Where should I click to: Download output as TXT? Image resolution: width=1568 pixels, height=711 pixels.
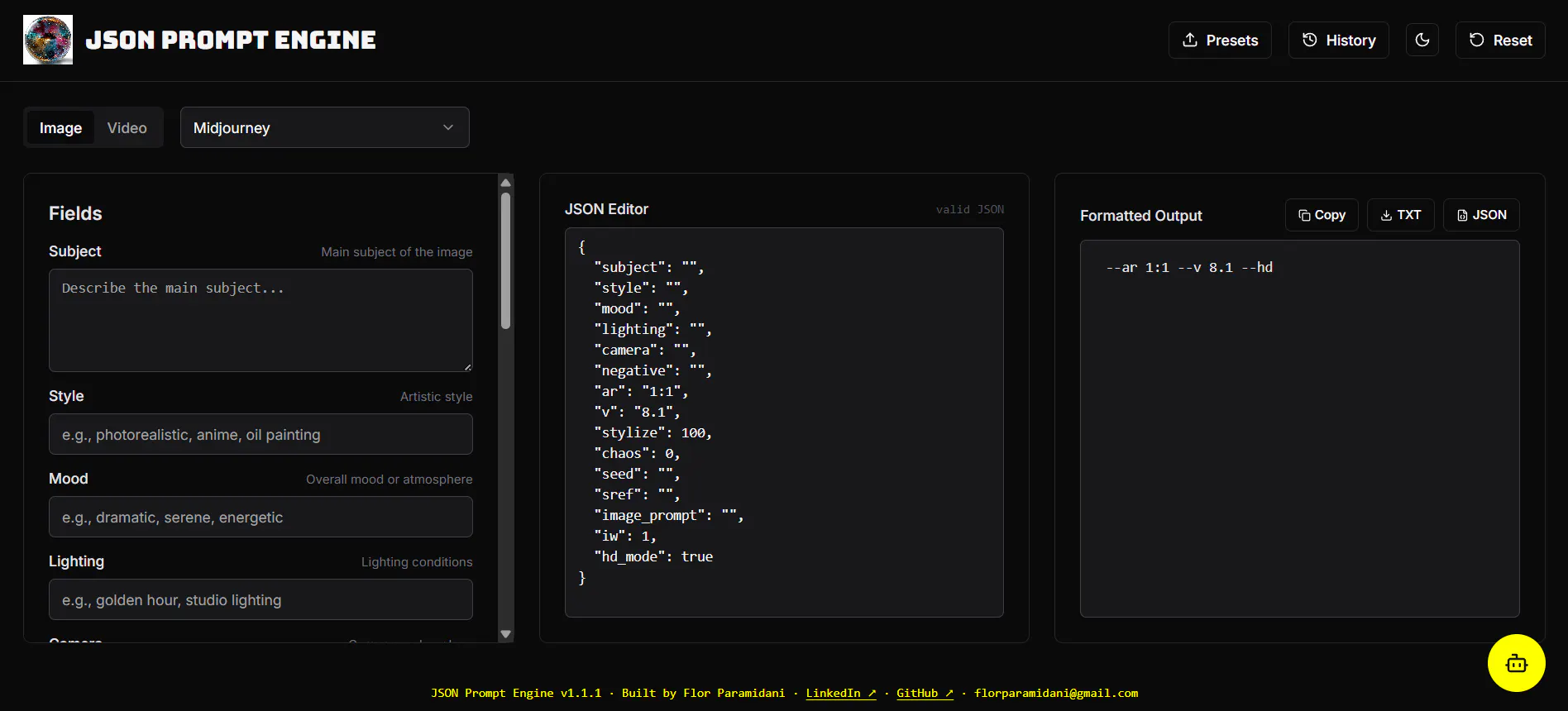(x=1401, y=215)
